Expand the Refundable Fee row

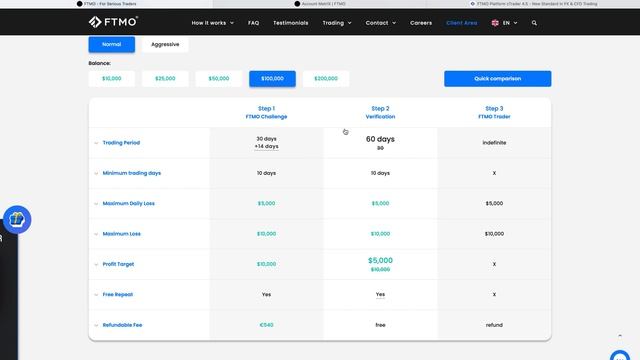[x=96, y=325]
